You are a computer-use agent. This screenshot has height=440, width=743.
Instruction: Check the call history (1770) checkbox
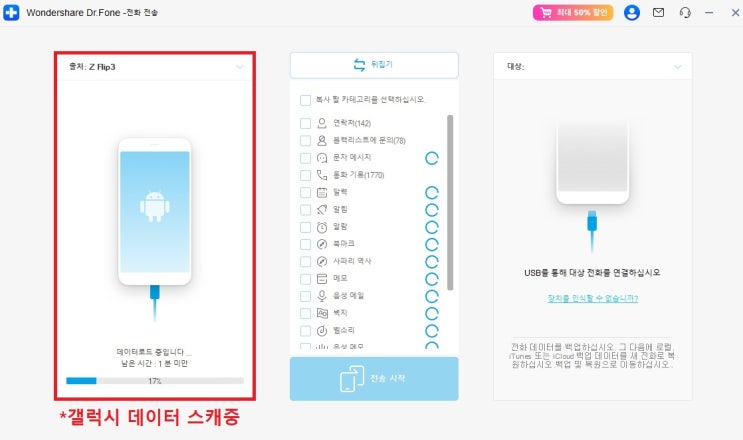pyautogui.click(x=306, y=175)
